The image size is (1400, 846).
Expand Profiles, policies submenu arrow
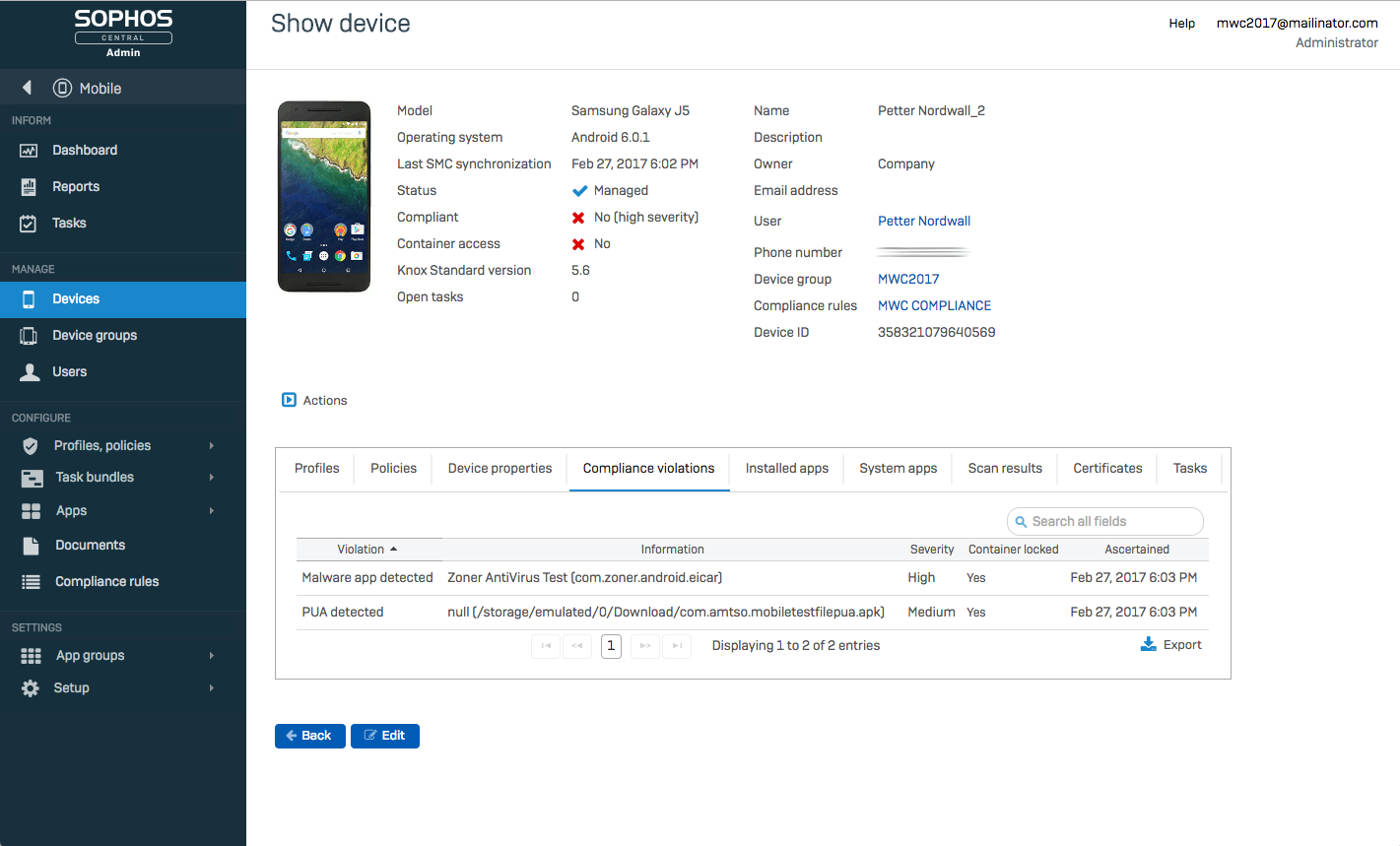click(212, 446)
